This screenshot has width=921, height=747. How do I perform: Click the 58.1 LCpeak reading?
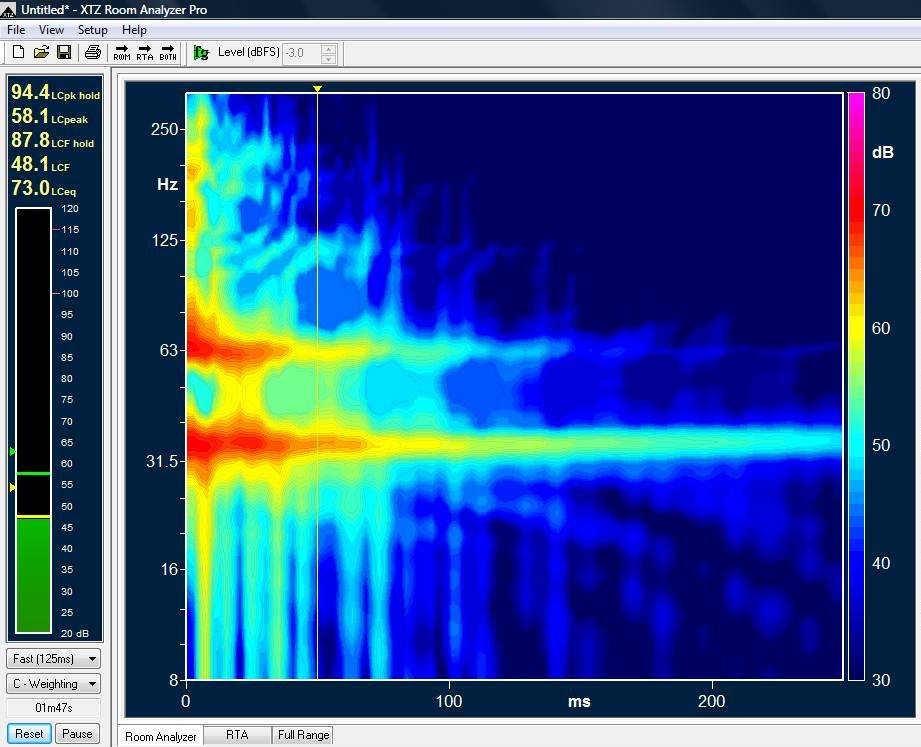coord(49,116)
